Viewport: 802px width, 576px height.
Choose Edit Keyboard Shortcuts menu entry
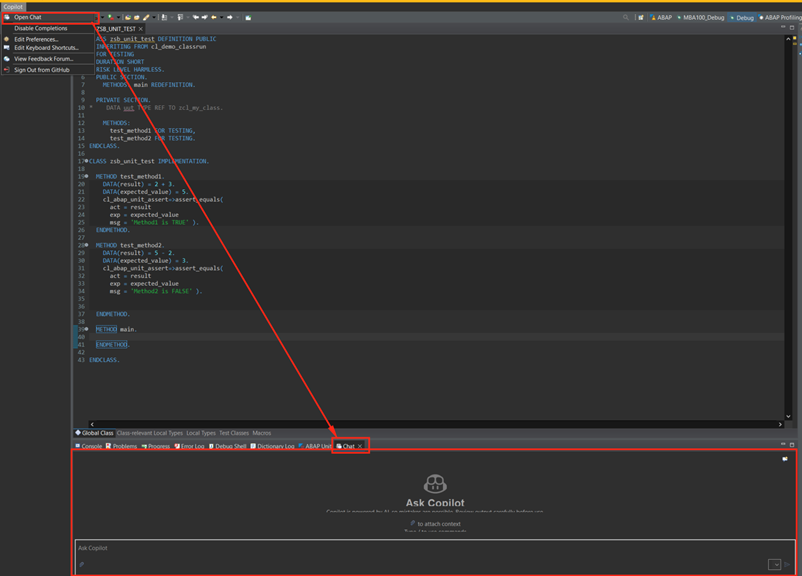(x=49, y=48)
